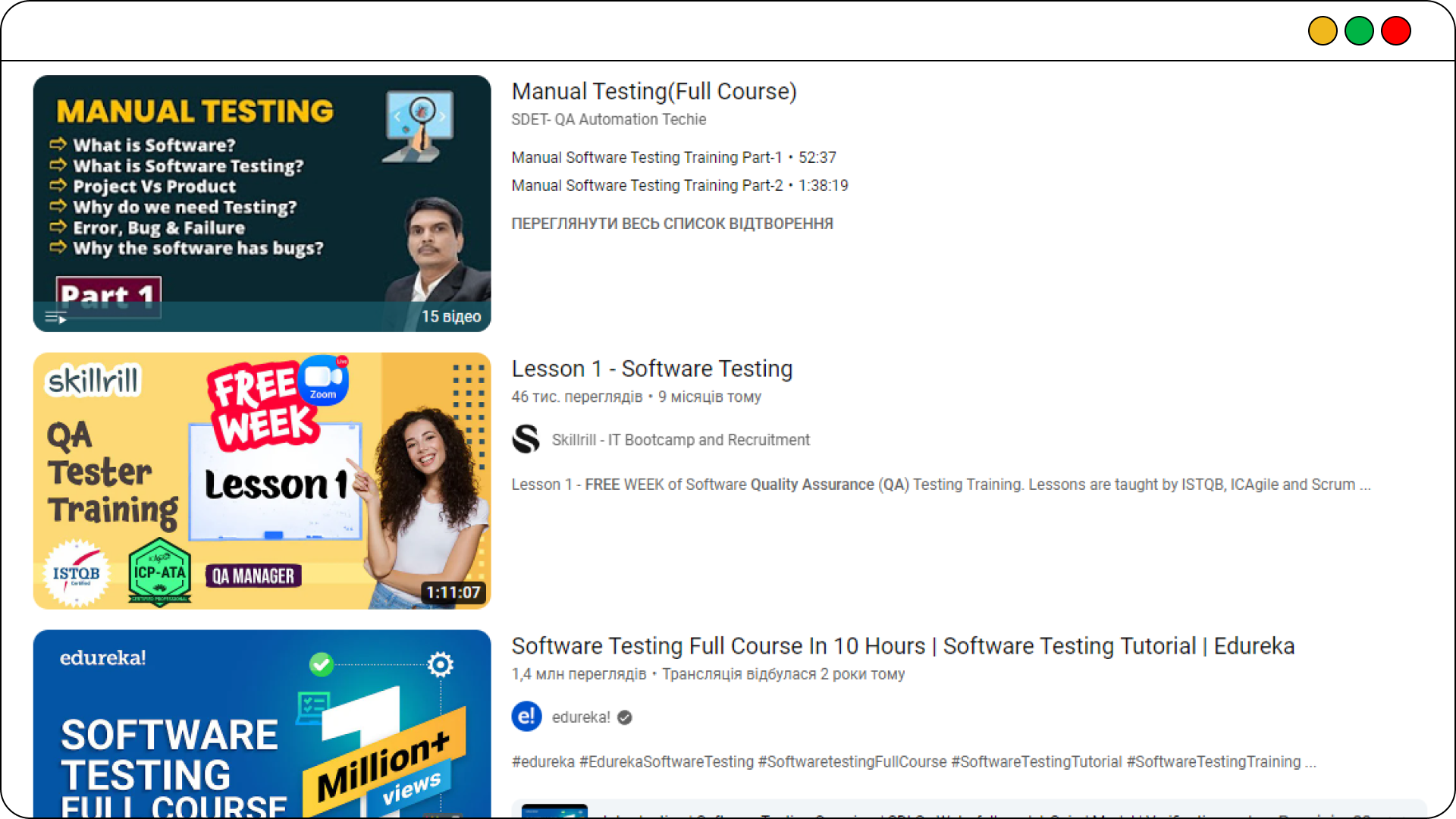The width and height of the screenshot is (1456, 819).
Task: Open Software Testing Full Course In 10 Hours title
Action: click(902, 646)
